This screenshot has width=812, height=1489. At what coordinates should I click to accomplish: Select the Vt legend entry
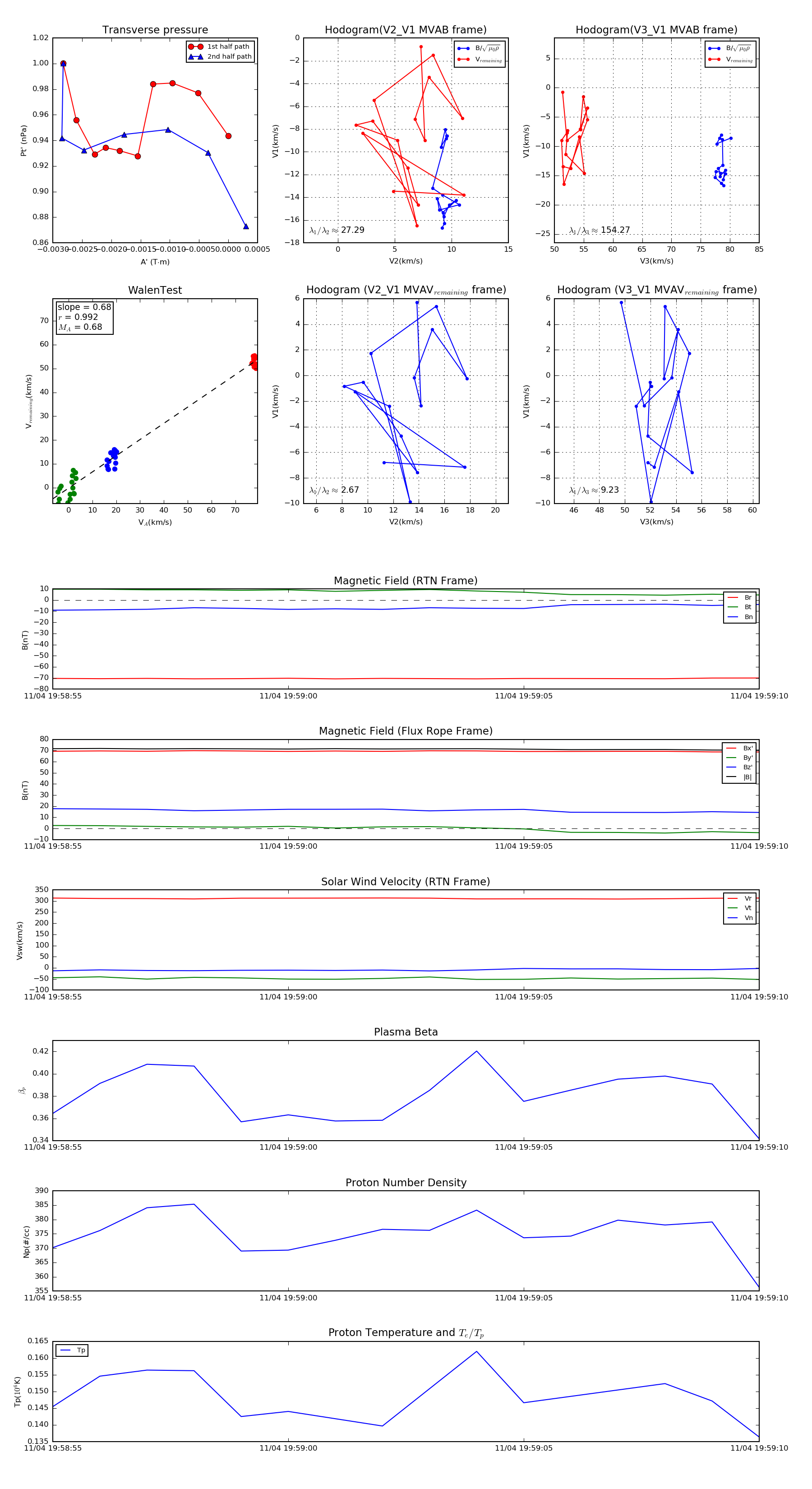point(740,908)
